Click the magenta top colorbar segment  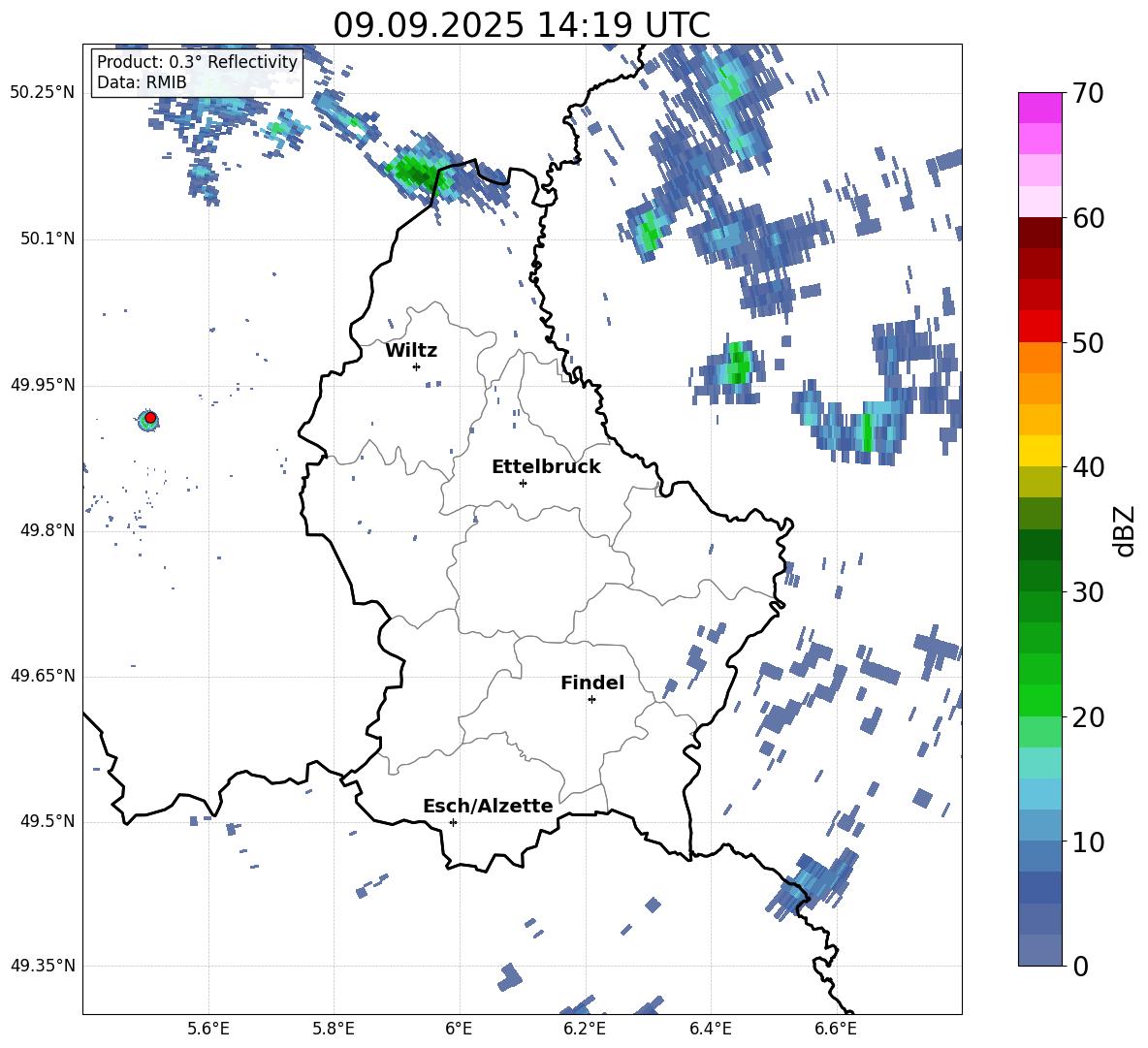tap(1039, 109)
